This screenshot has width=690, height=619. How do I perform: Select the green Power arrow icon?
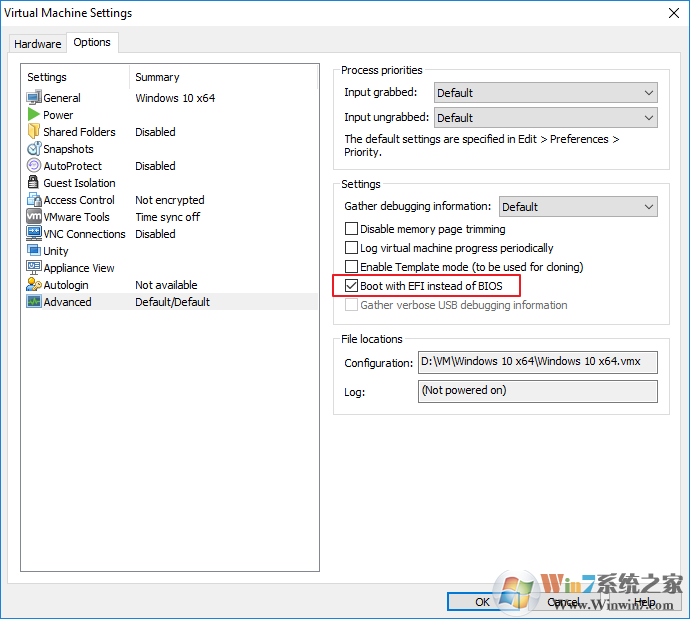click(34, 115)
